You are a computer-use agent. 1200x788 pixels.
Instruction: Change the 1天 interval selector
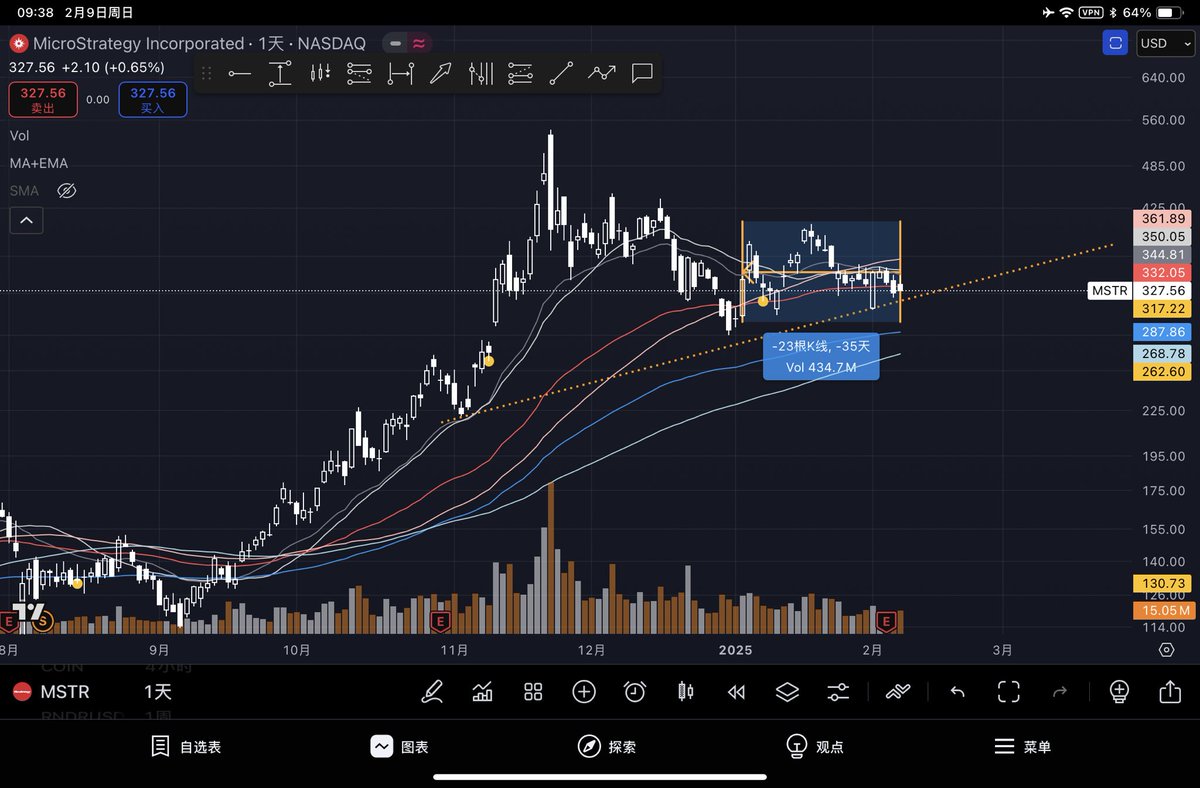pos(158,692)
